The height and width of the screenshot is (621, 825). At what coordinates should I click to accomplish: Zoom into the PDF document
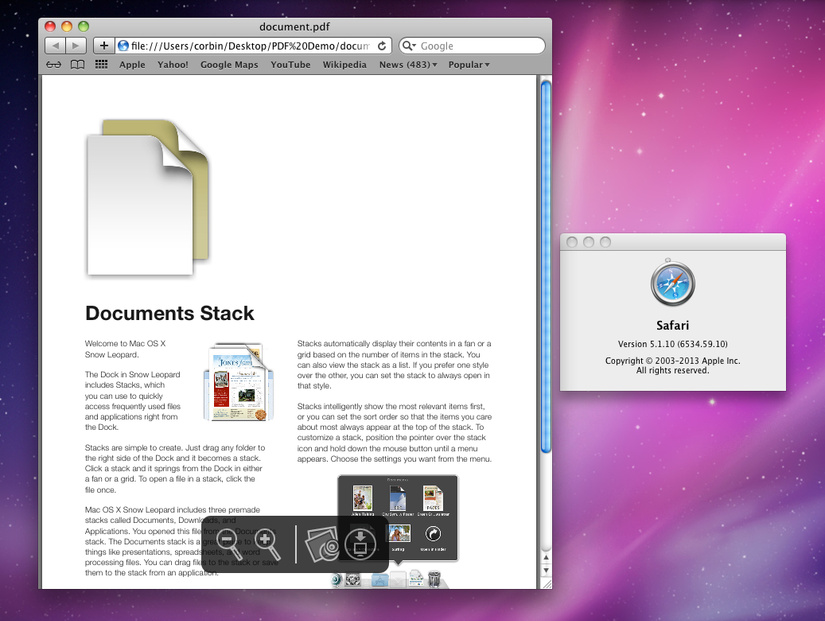click(265, 543)
